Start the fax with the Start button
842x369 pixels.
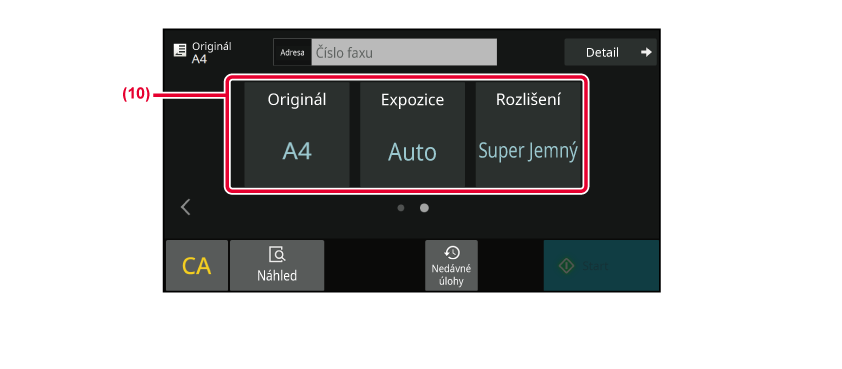(x=601, y=265)
